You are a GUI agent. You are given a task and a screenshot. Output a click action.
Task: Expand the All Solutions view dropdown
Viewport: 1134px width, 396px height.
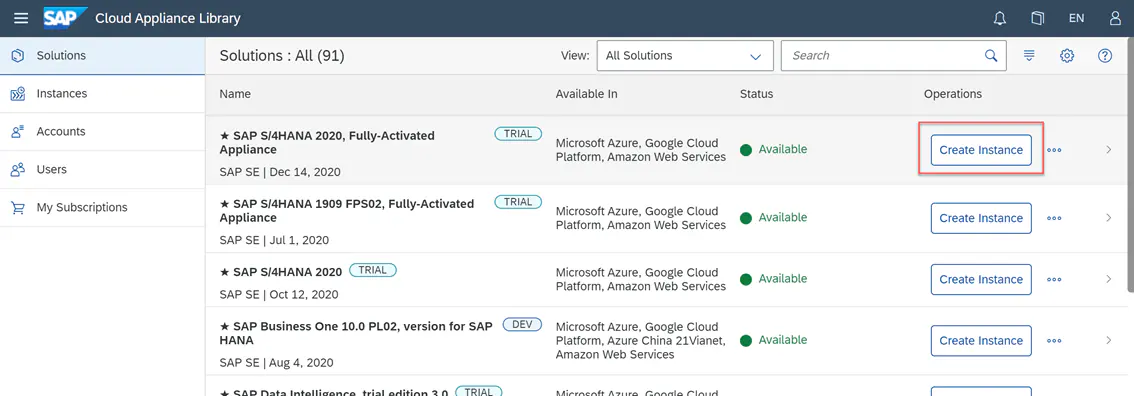pyautogui.click(x=685, y=56)
